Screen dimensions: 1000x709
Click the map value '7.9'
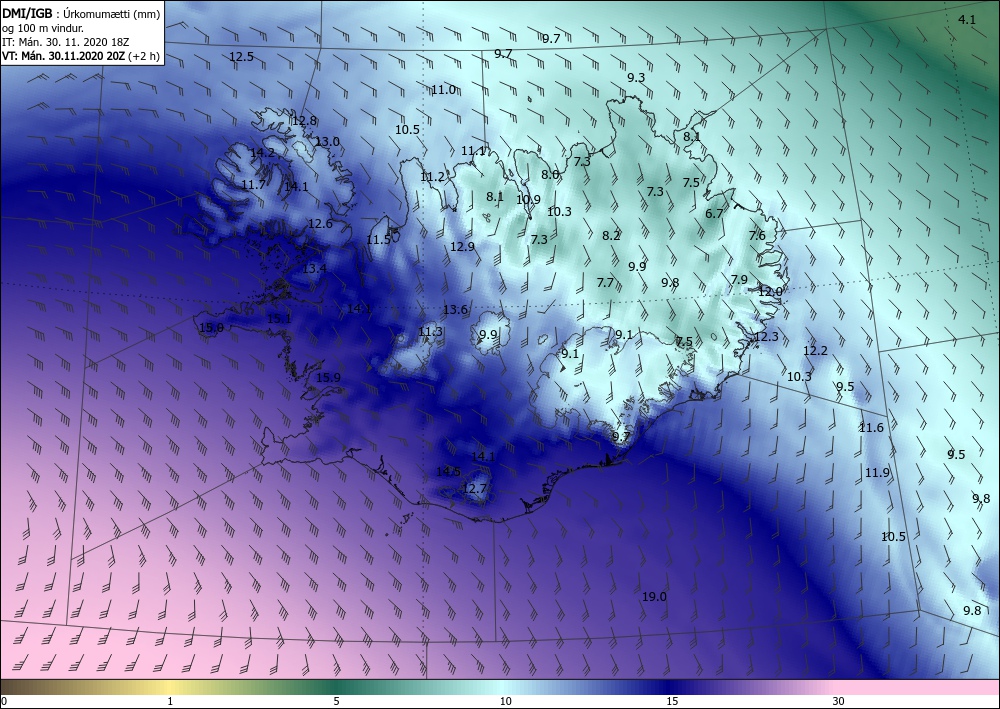coord(739,279)
